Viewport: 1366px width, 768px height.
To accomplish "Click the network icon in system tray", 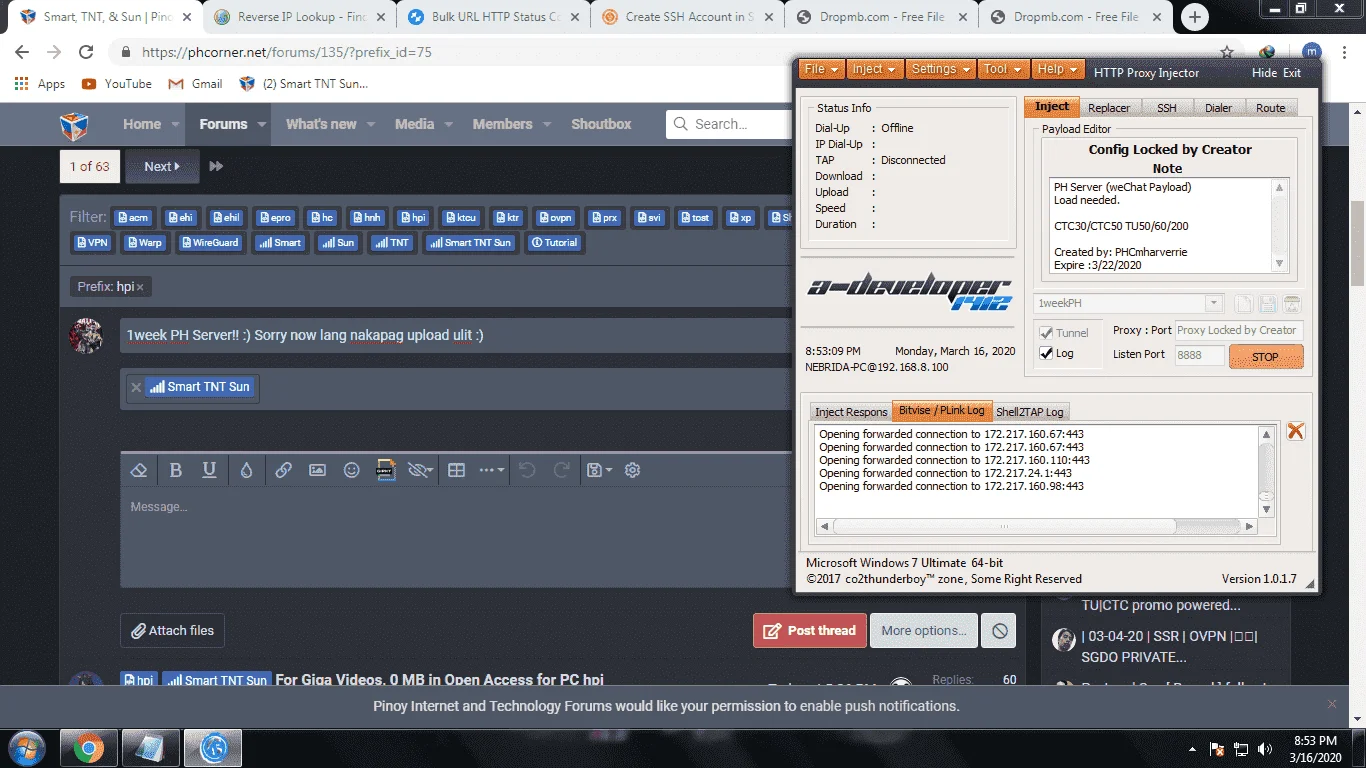I will click(x=1241, y=749).
